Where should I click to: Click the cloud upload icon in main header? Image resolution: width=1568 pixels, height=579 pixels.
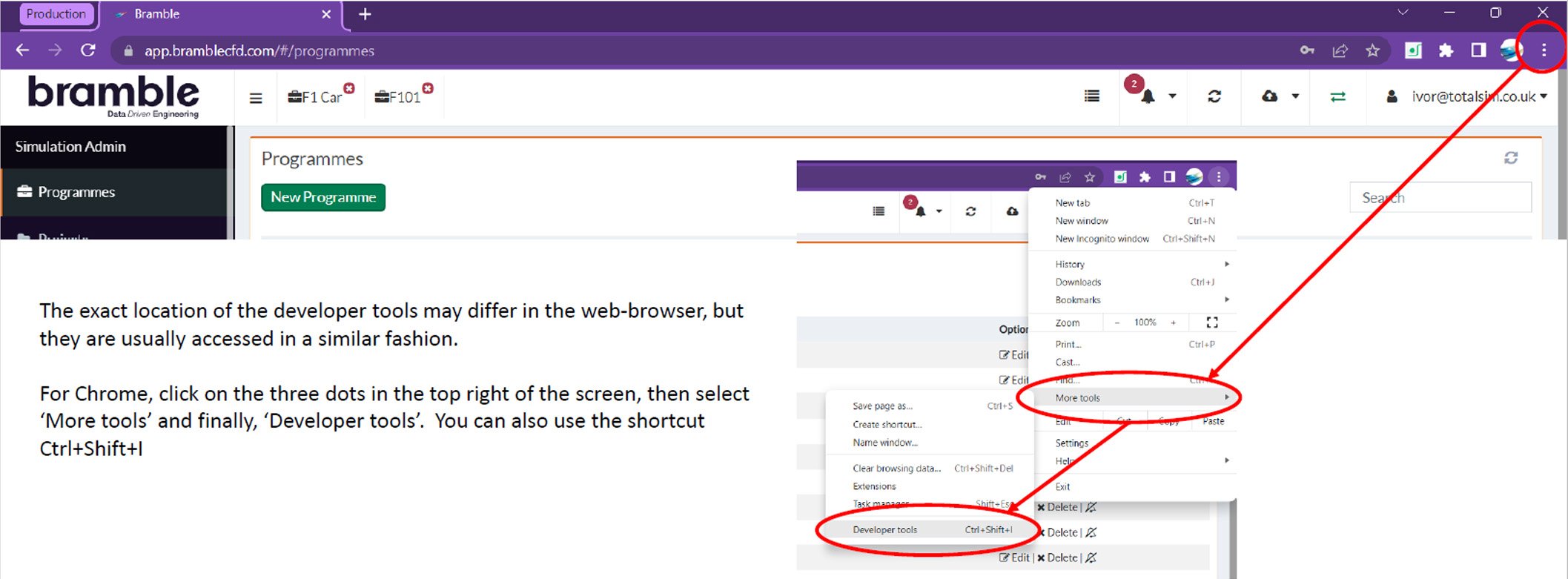(x=1269, y=96)
